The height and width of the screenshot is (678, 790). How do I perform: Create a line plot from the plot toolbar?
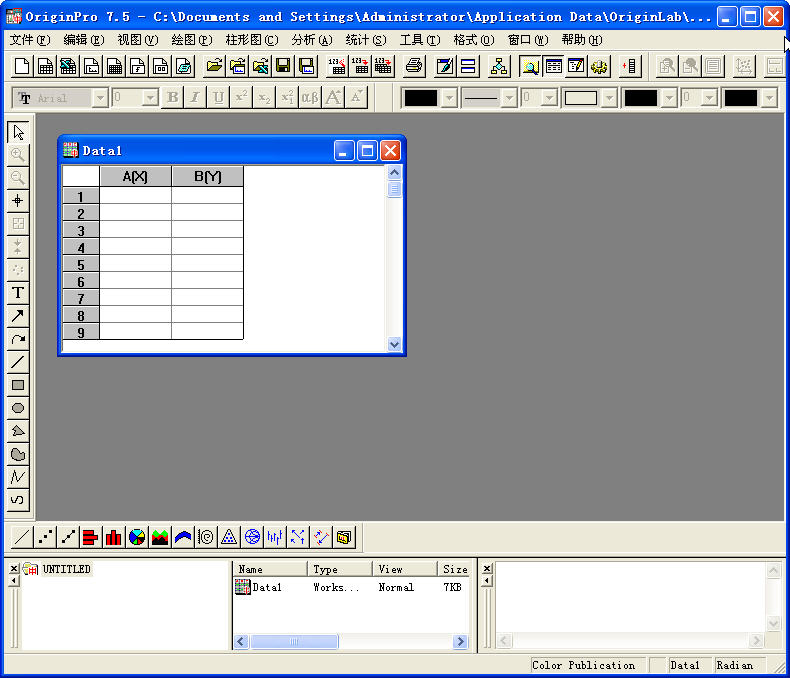click(x=22, y=537)
